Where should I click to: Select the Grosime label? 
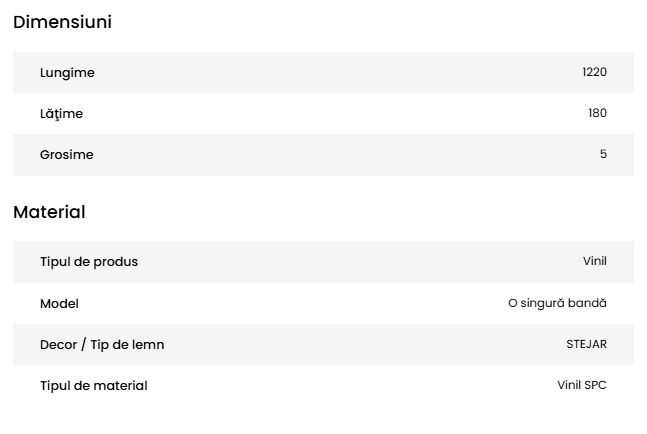pyautogui.click(x=66, y=155)
